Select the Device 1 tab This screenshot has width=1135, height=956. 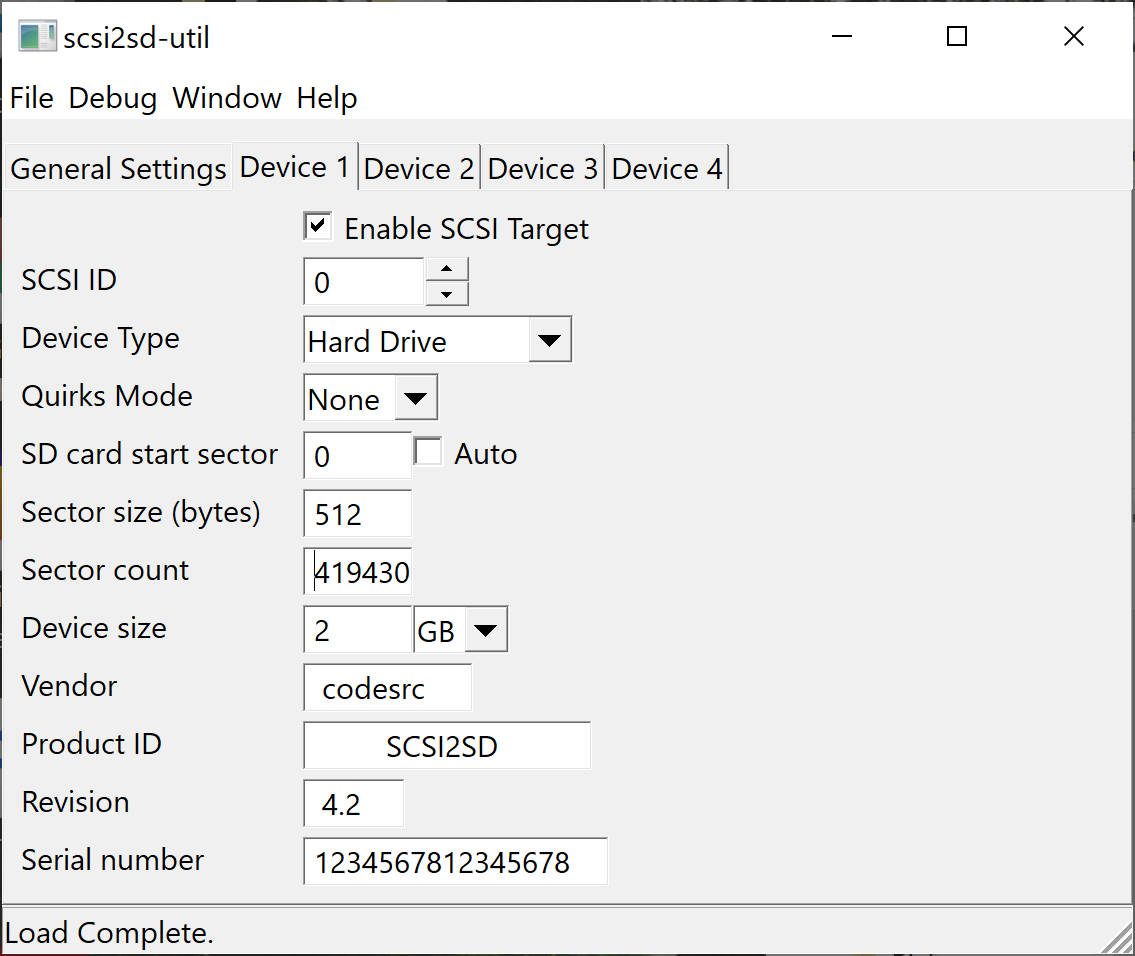(x=295, y=167)
